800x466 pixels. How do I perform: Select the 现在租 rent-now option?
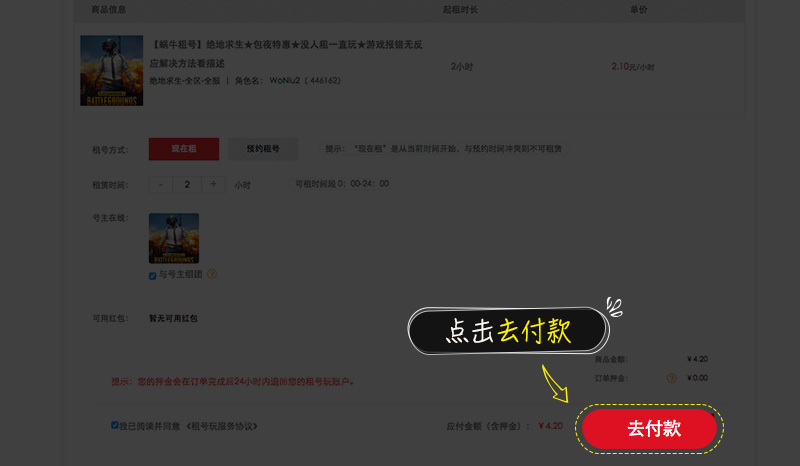(x=183, y=149)
